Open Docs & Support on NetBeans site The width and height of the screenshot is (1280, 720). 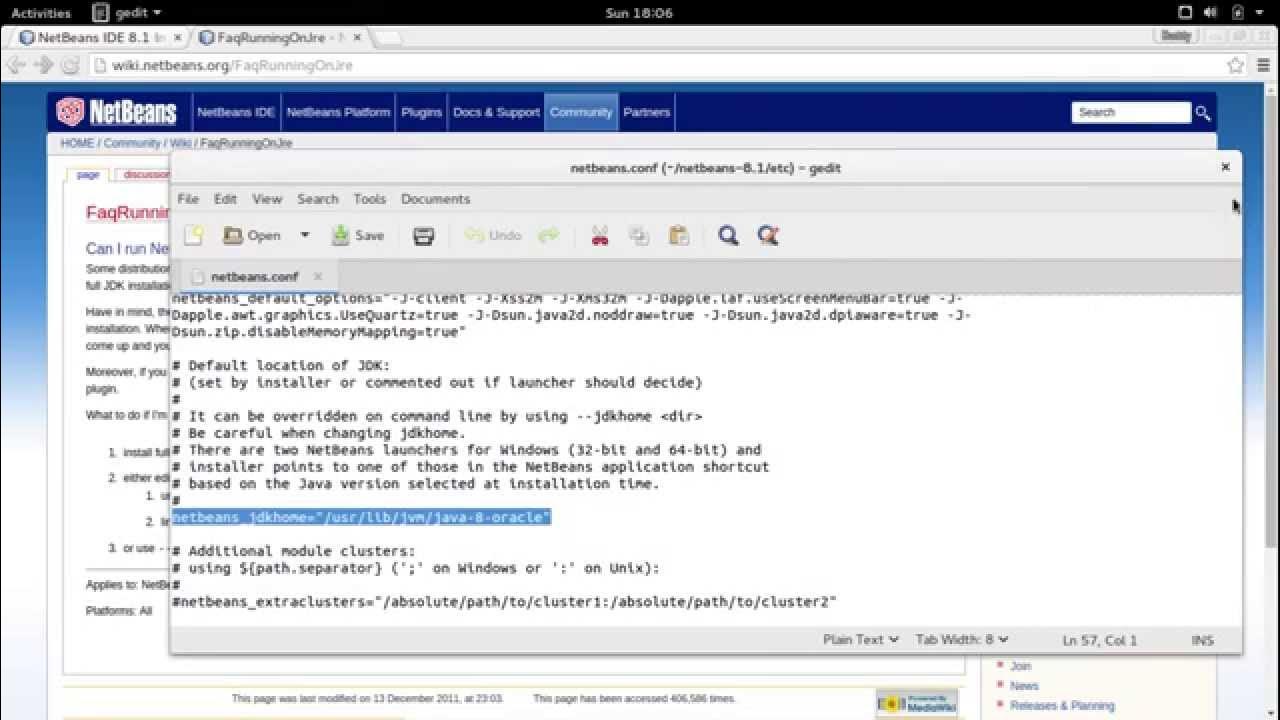pyautogui.click(x=496, y=112)
